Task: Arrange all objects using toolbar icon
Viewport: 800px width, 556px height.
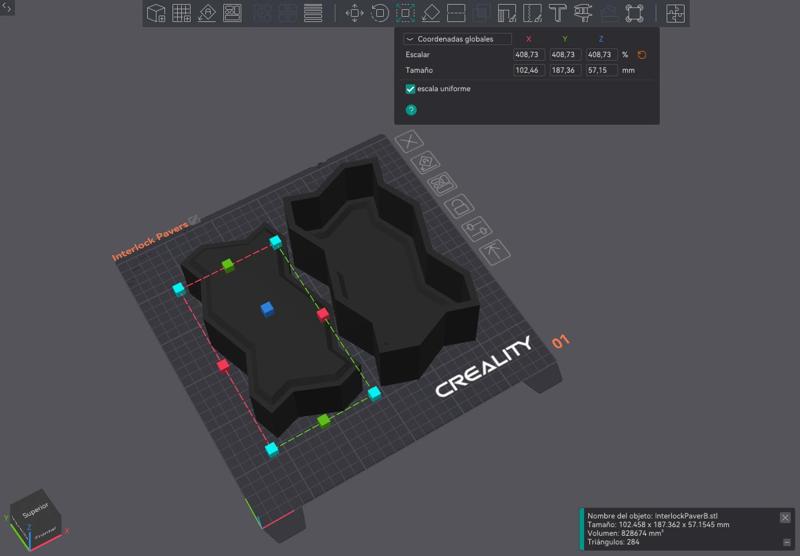Action: [232, 13]
